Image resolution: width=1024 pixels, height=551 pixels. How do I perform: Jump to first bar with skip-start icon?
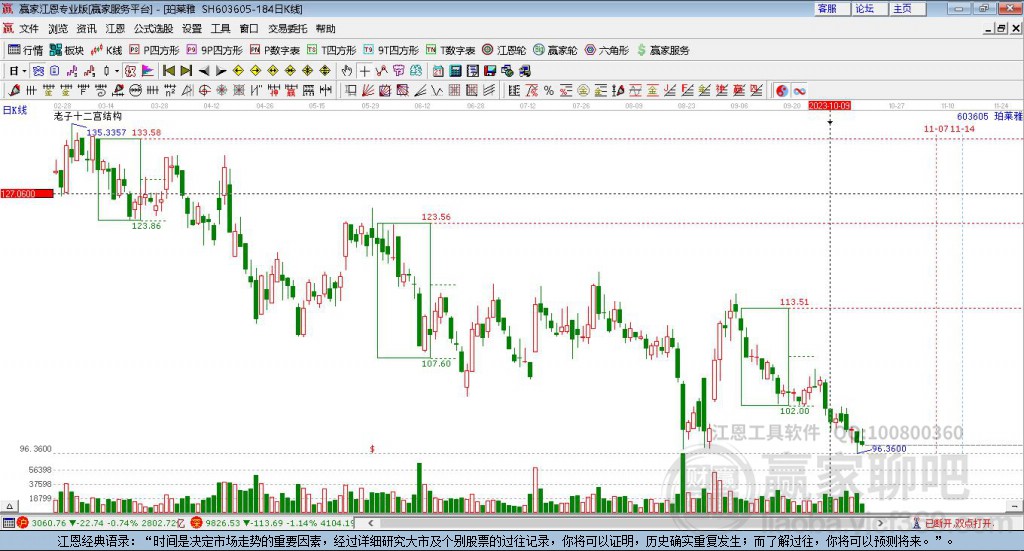(x=168, y=71)
